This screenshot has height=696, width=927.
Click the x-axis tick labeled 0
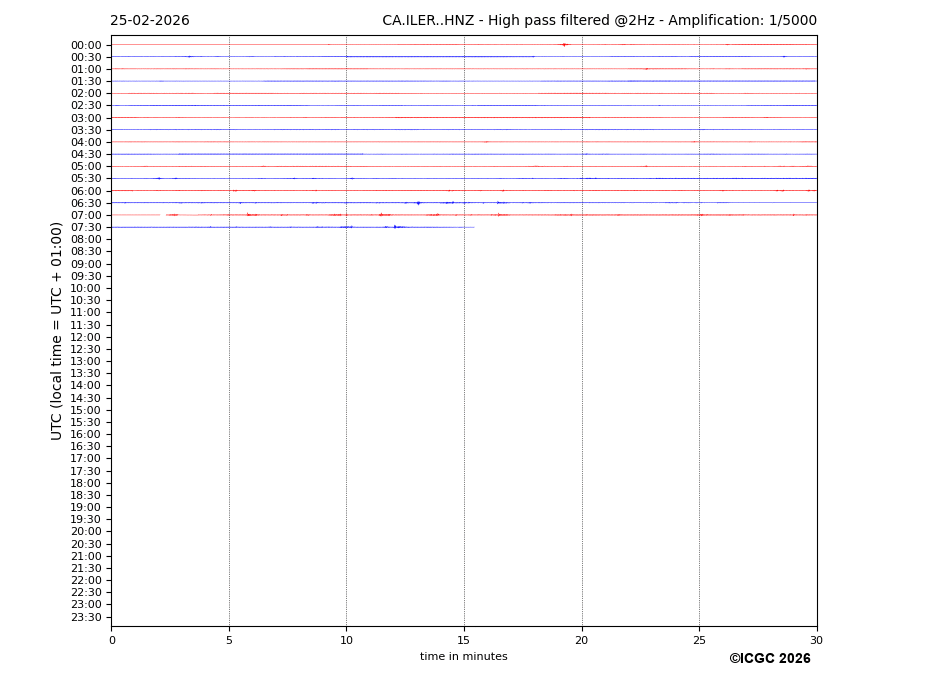(x=112, y=640)
